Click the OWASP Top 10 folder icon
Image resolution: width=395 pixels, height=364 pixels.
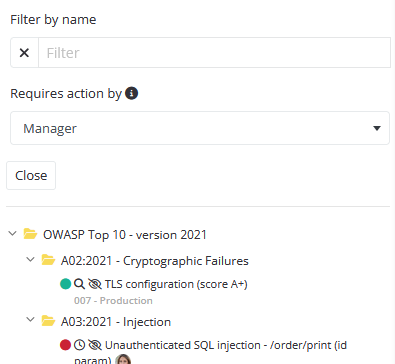tap(30, 234)
